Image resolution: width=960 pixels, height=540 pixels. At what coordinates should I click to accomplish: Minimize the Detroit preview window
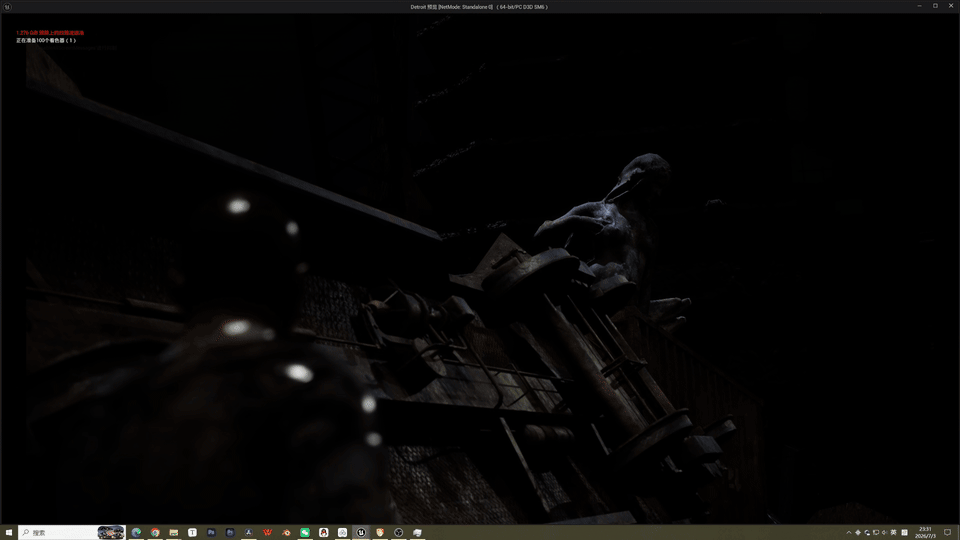[x=919, y=6]
